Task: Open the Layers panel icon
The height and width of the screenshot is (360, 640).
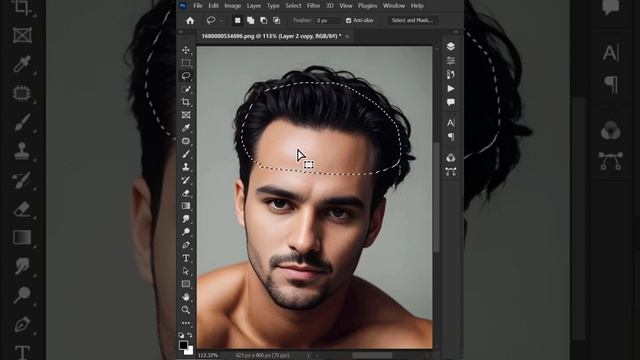Action: [x=451, y=47]
